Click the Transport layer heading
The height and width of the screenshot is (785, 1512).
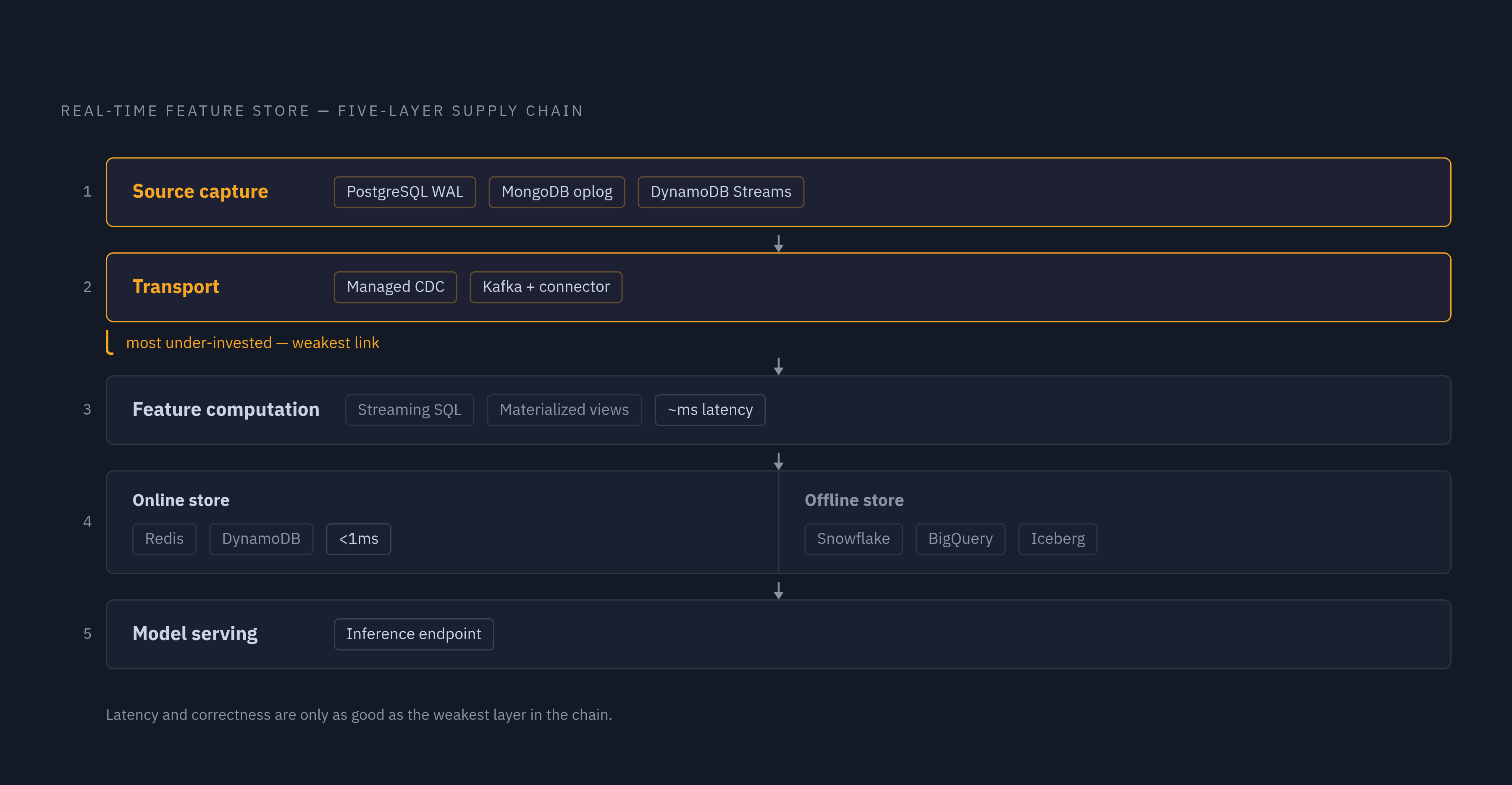176,286
